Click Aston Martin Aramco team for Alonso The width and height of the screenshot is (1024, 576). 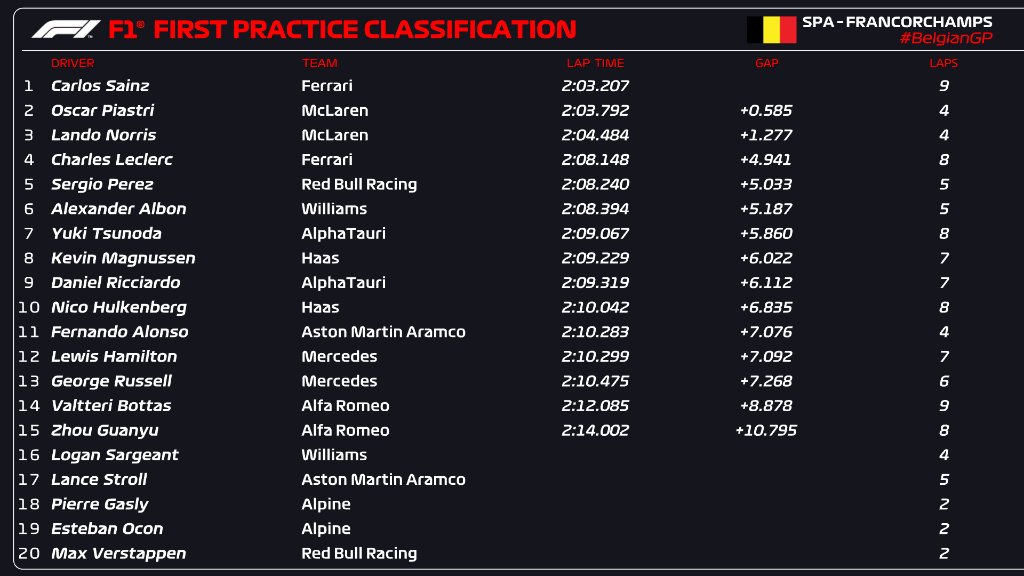[x=383, y=332]
